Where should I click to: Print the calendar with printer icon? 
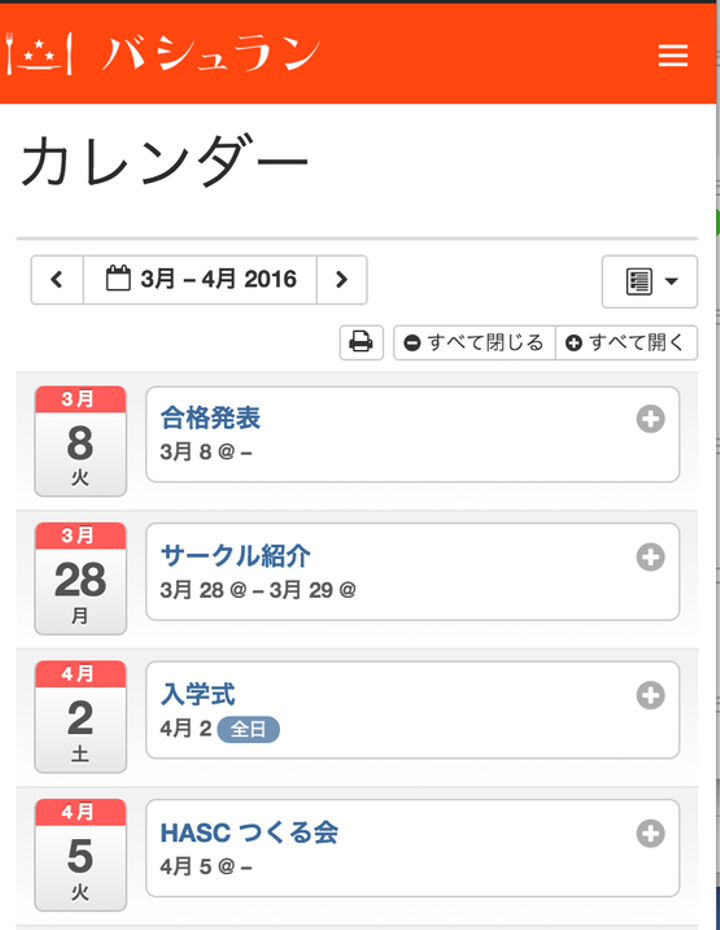(x=361, y=343)
